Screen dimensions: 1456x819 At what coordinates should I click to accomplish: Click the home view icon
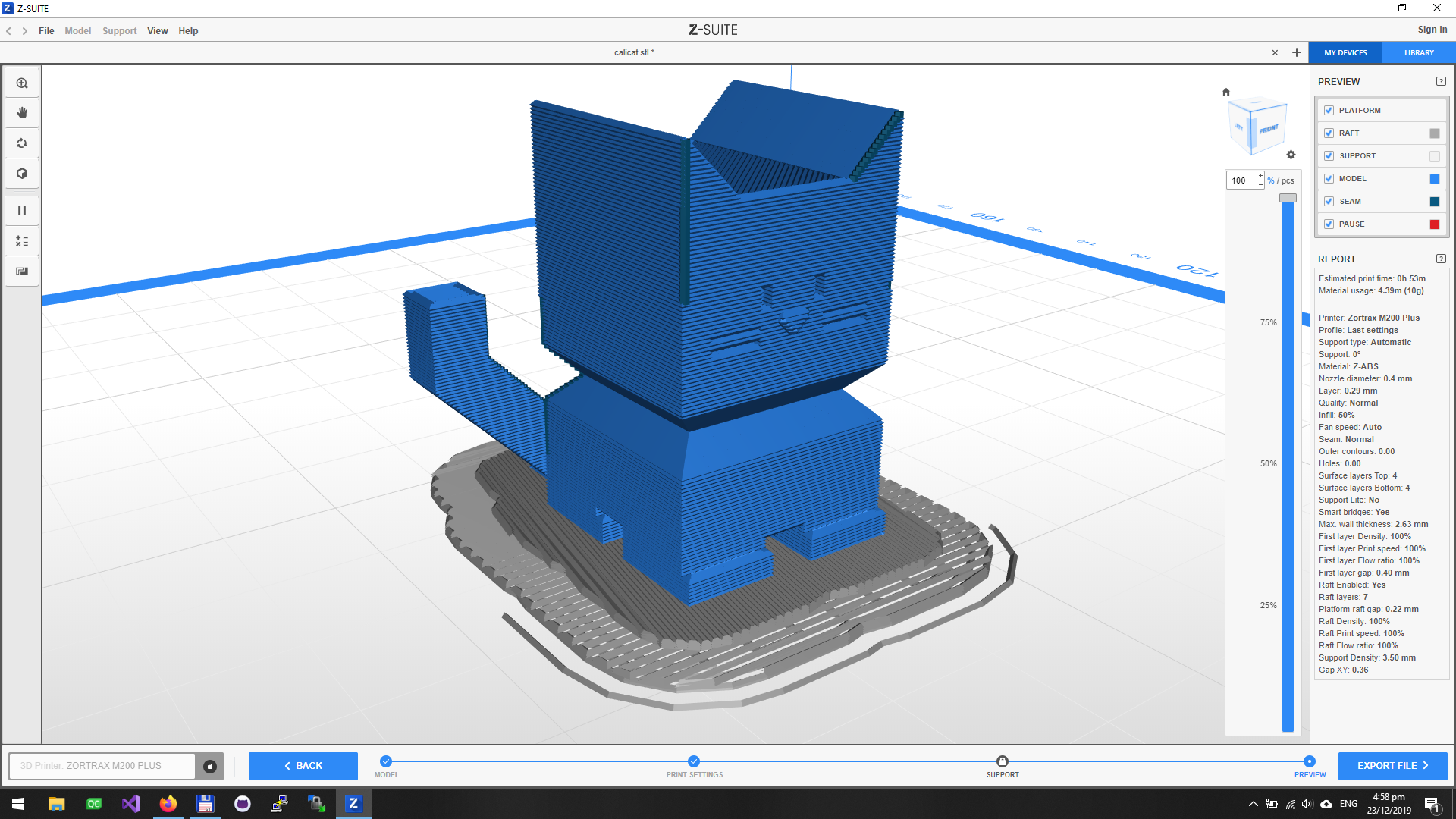pyautogui.click(x=1226, y=93)
